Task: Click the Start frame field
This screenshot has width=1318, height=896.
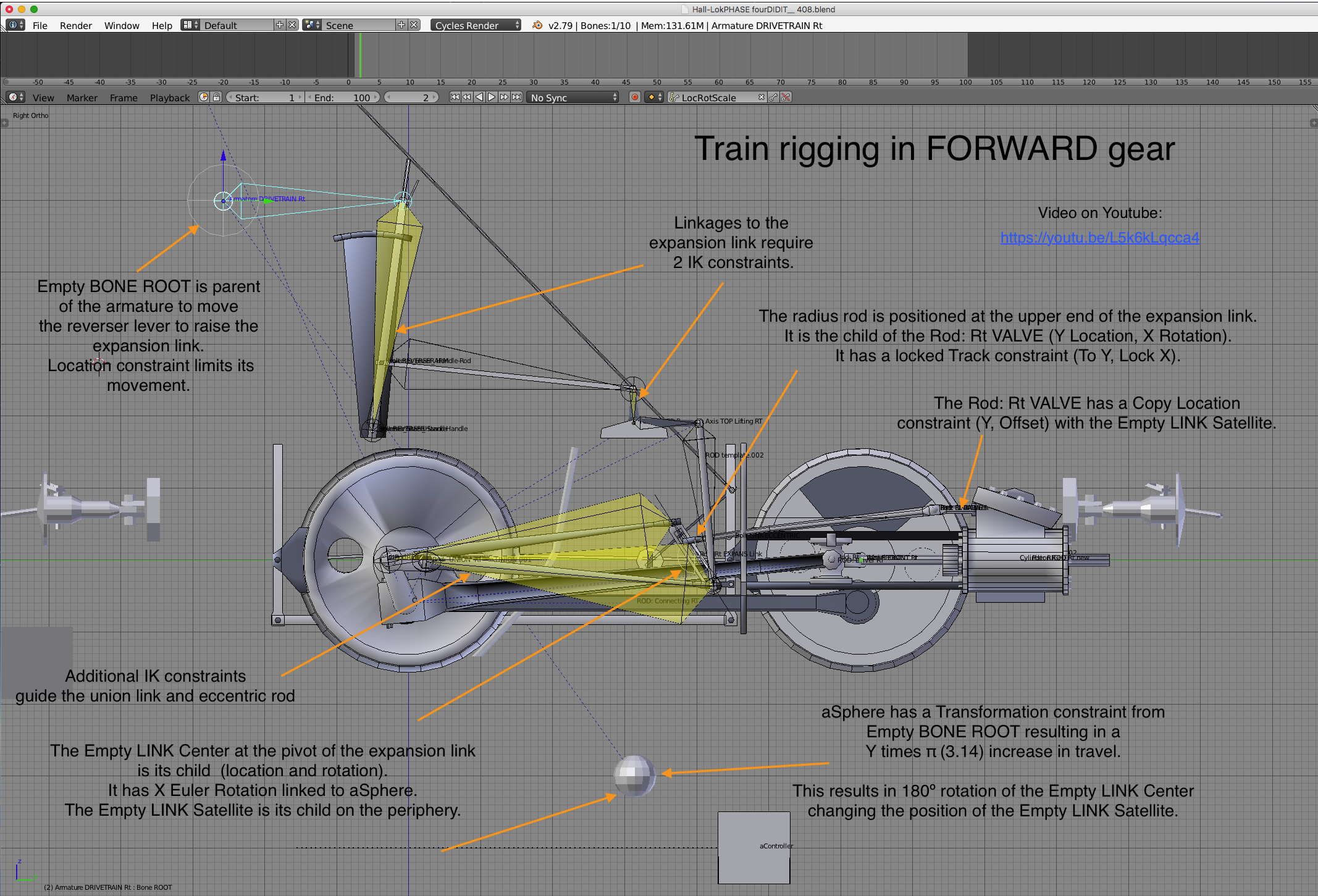Action: [x=265, y=98]
